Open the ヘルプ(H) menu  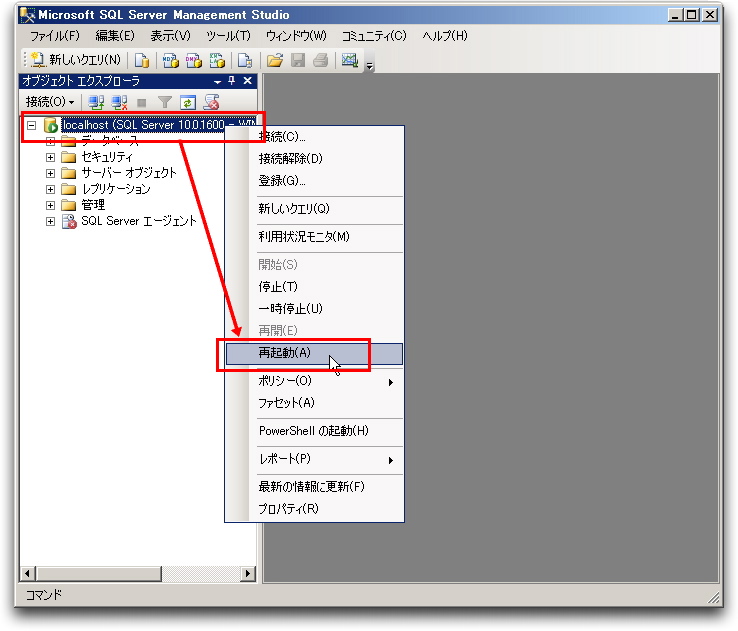coord(445,36)
